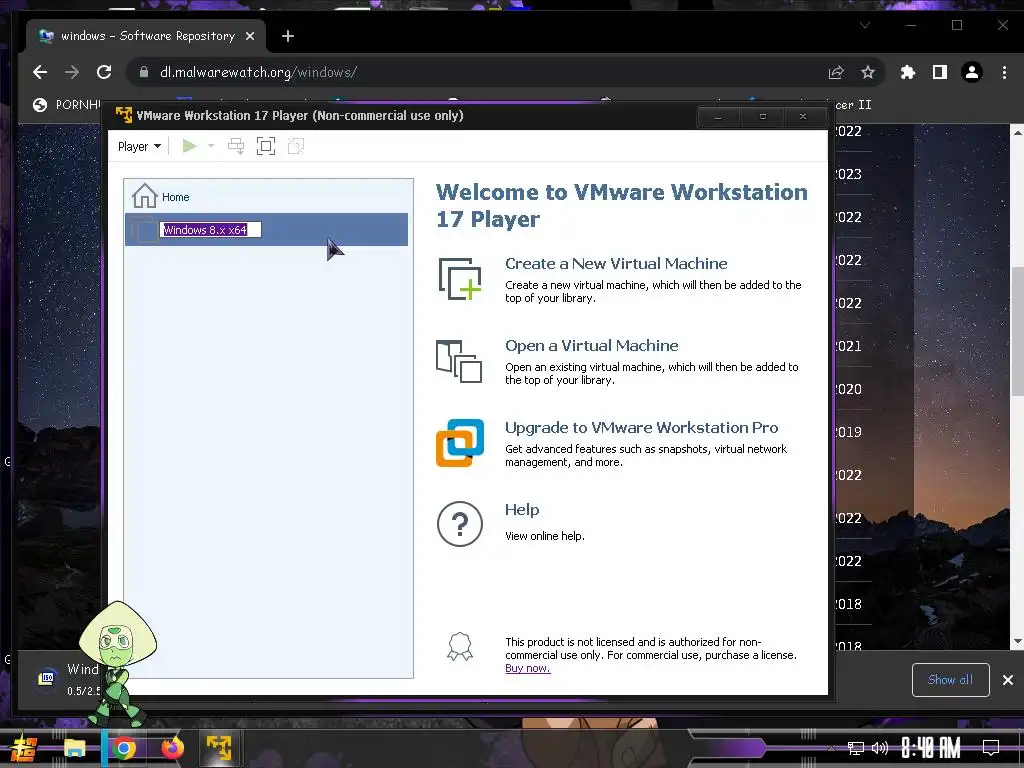Select Home in the VMware library
The width and height of the screenshot is (1024, 768).
(x=266, y=196)
